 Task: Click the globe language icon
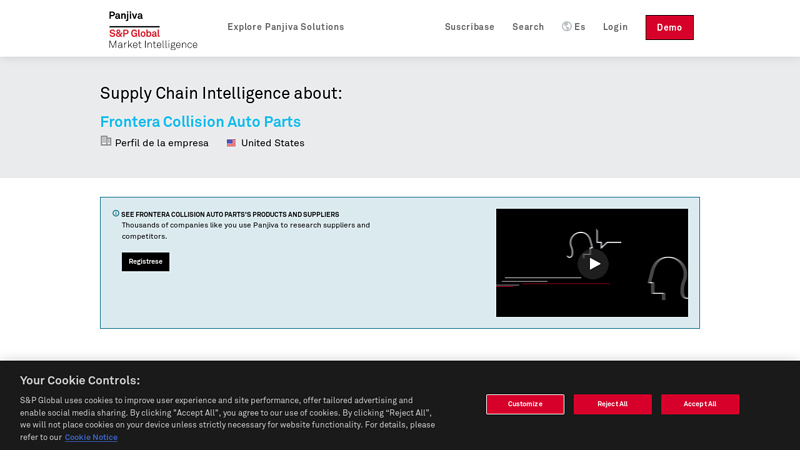tap(567, 27)
